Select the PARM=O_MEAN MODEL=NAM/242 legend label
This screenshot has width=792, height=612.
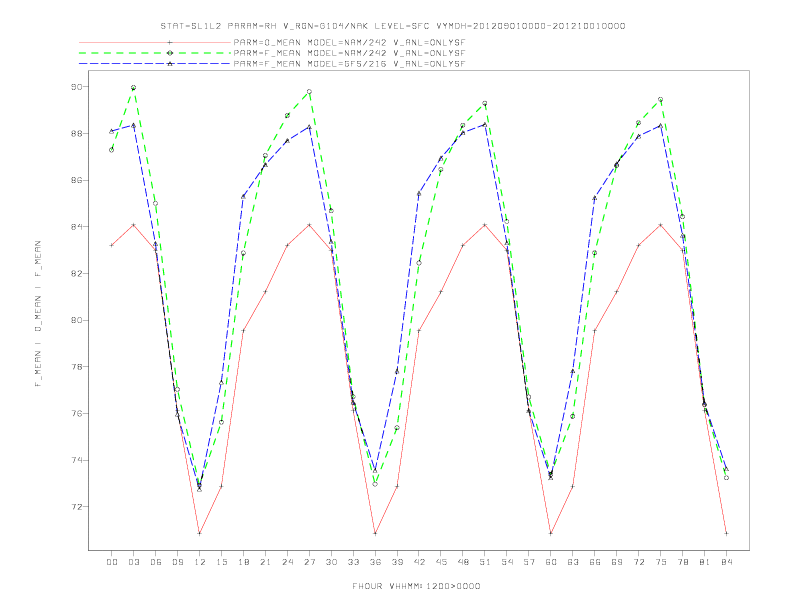(x=349, y=42)
